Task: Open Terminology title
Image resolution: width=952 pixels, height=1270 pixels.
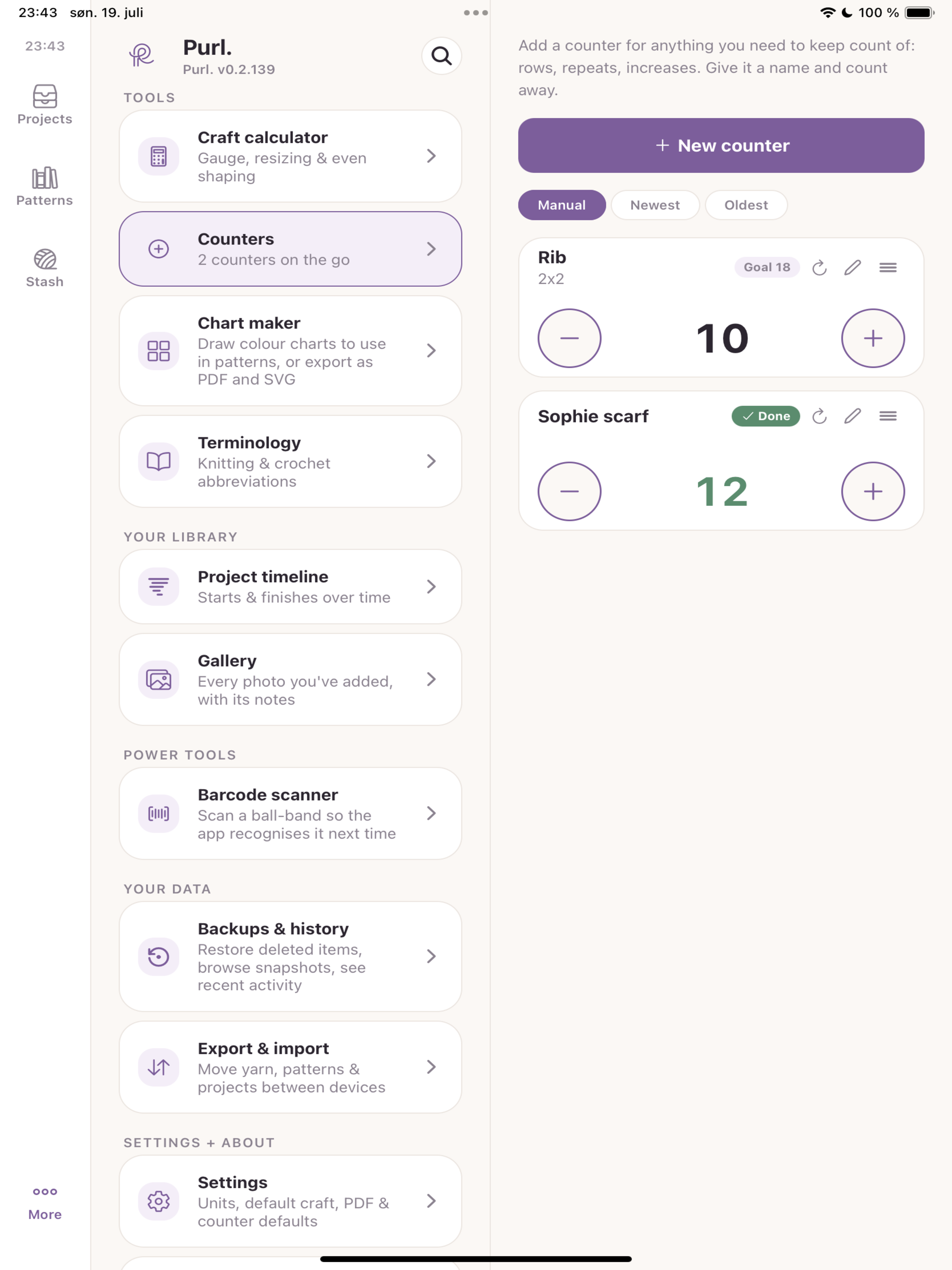Action: click(249, 443)
